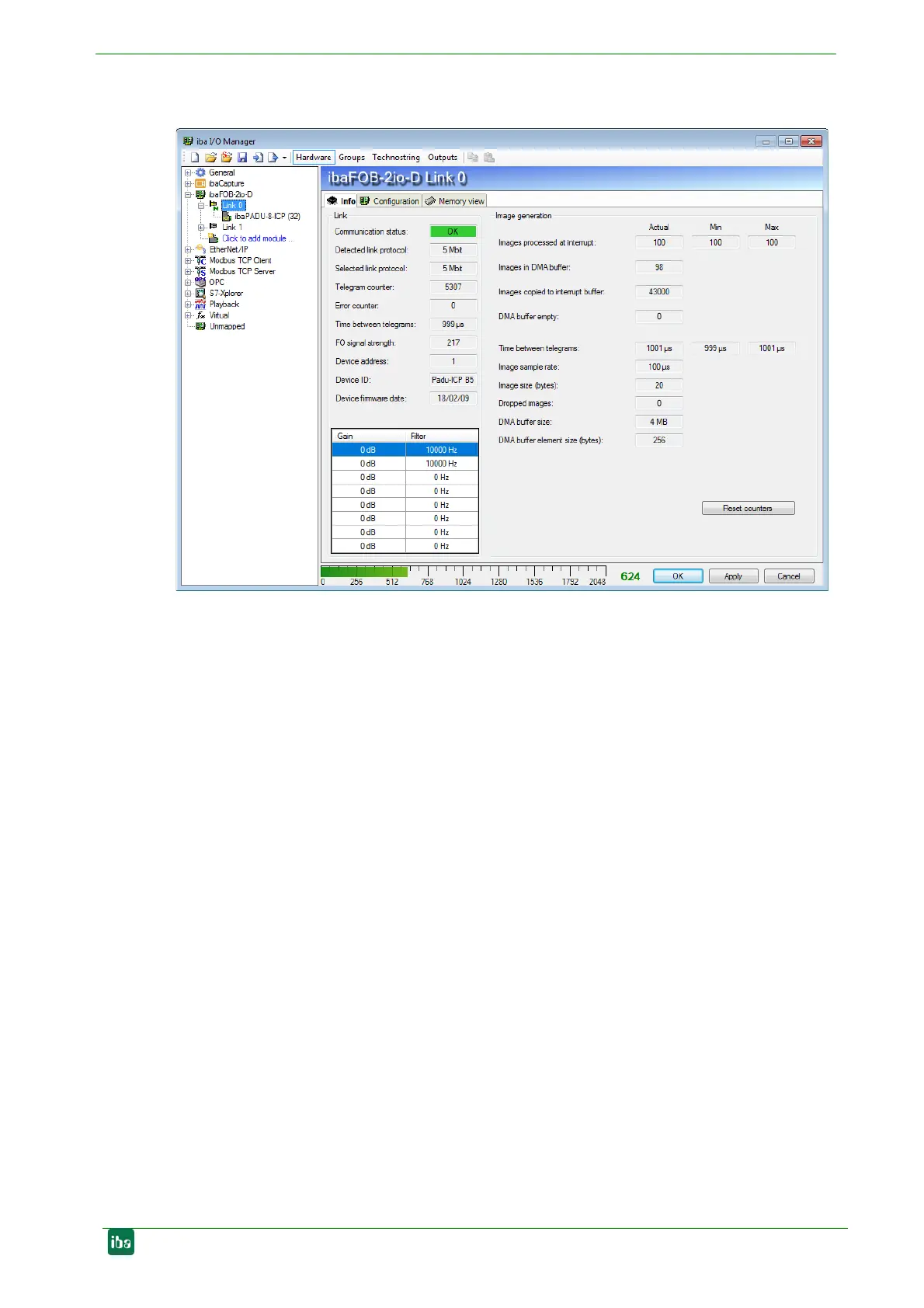Click the ibaPADU-8-ICP module icon

pyautogui.click(x=227, y=216)
